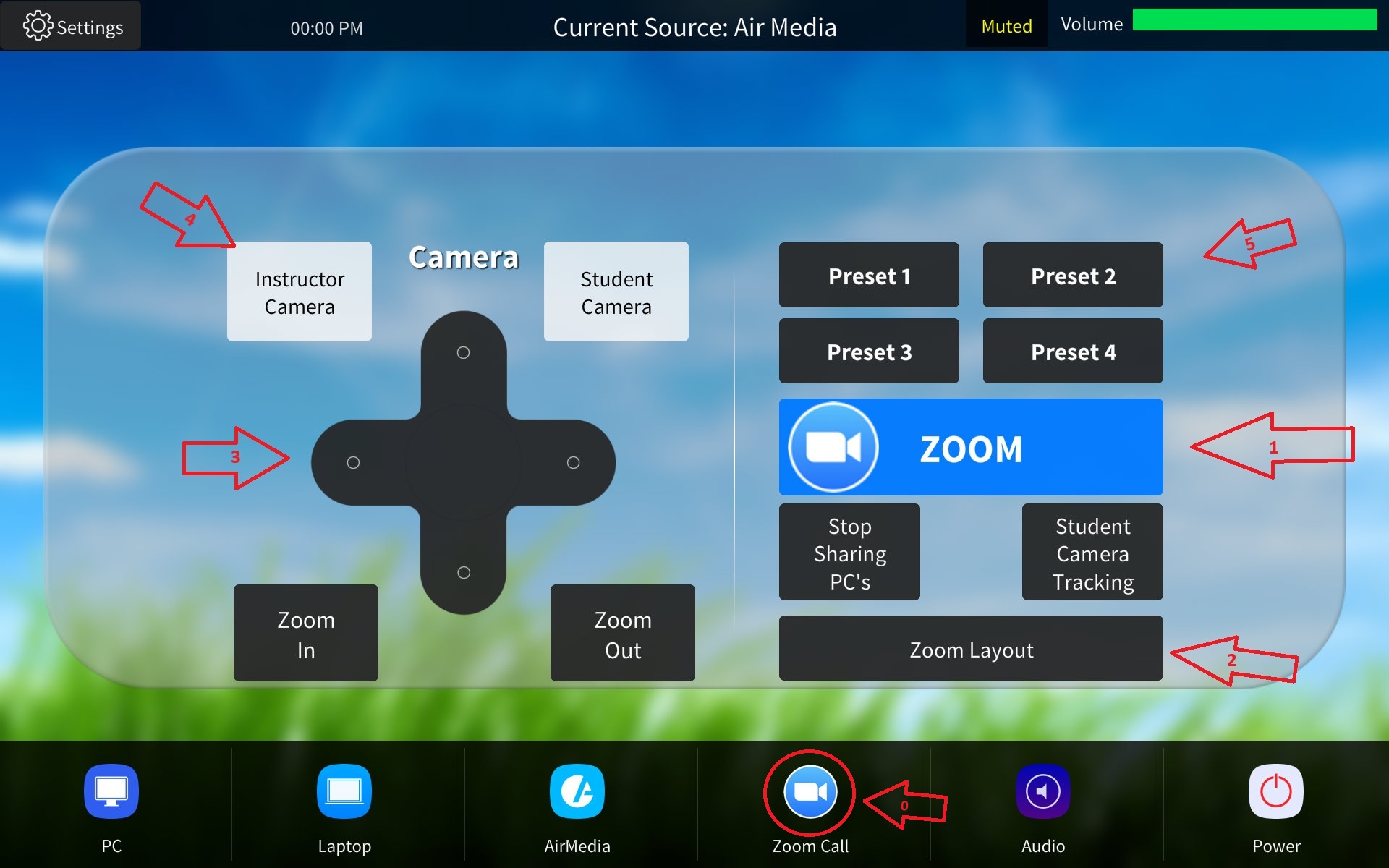Viewport: 1389px width, 868px height.
Task: Adjust the green Volume bar
Action: click(1254, 20)
